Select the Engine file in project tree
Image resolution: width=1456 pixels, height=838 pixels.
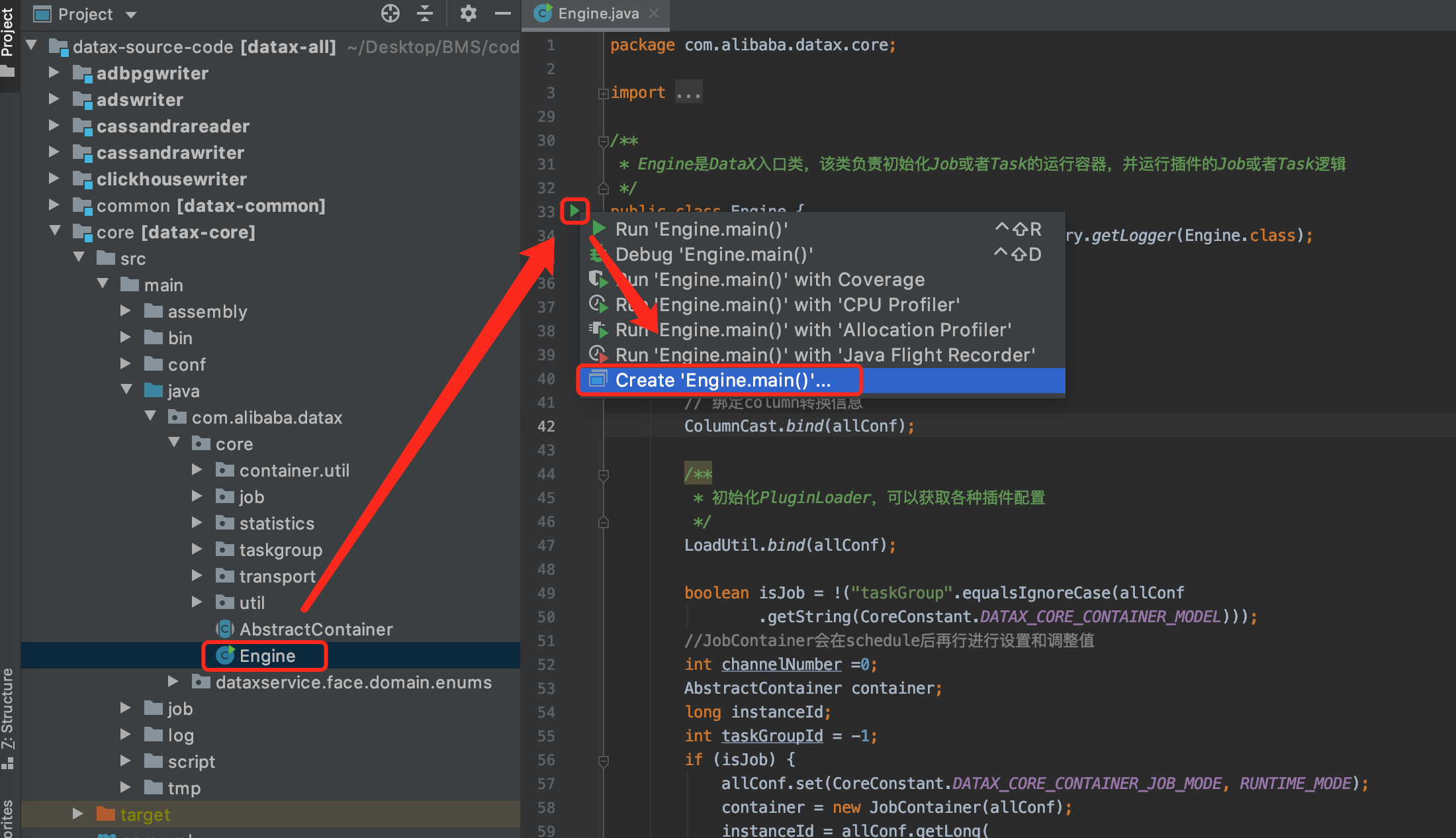tap(267, 656)
